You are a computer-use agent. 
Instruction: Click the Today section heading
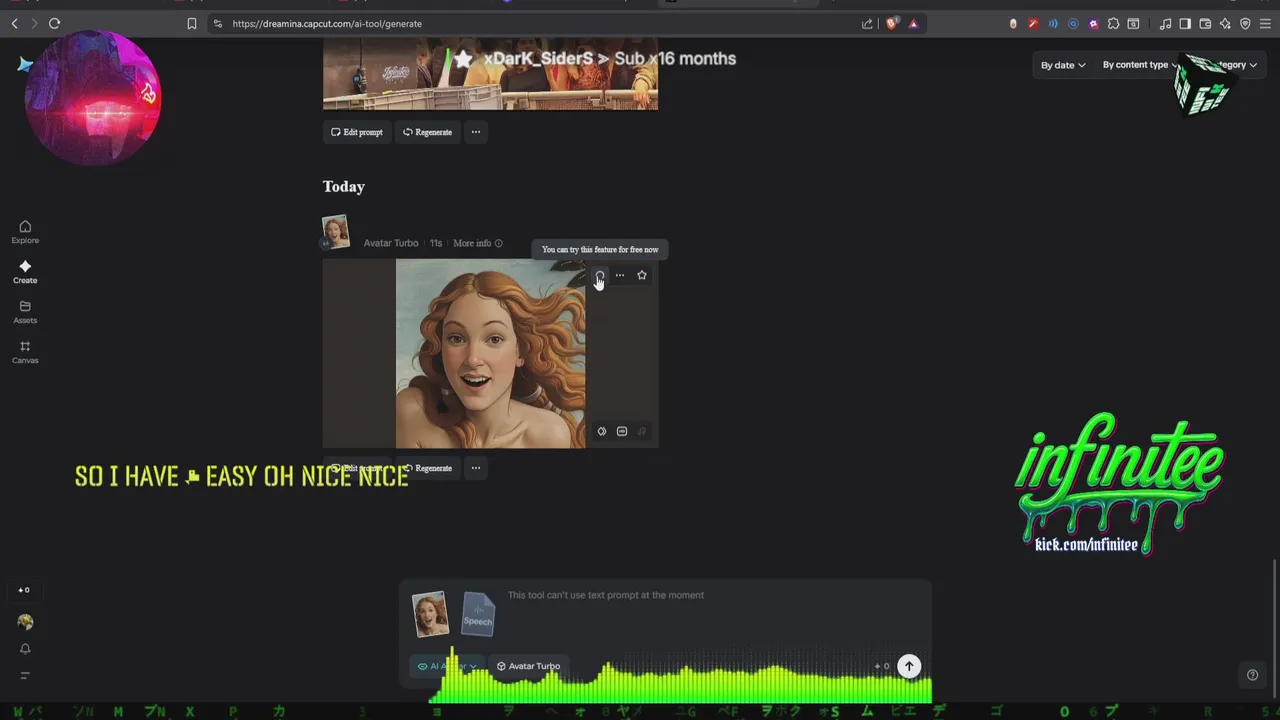click(x=343, y=187)
